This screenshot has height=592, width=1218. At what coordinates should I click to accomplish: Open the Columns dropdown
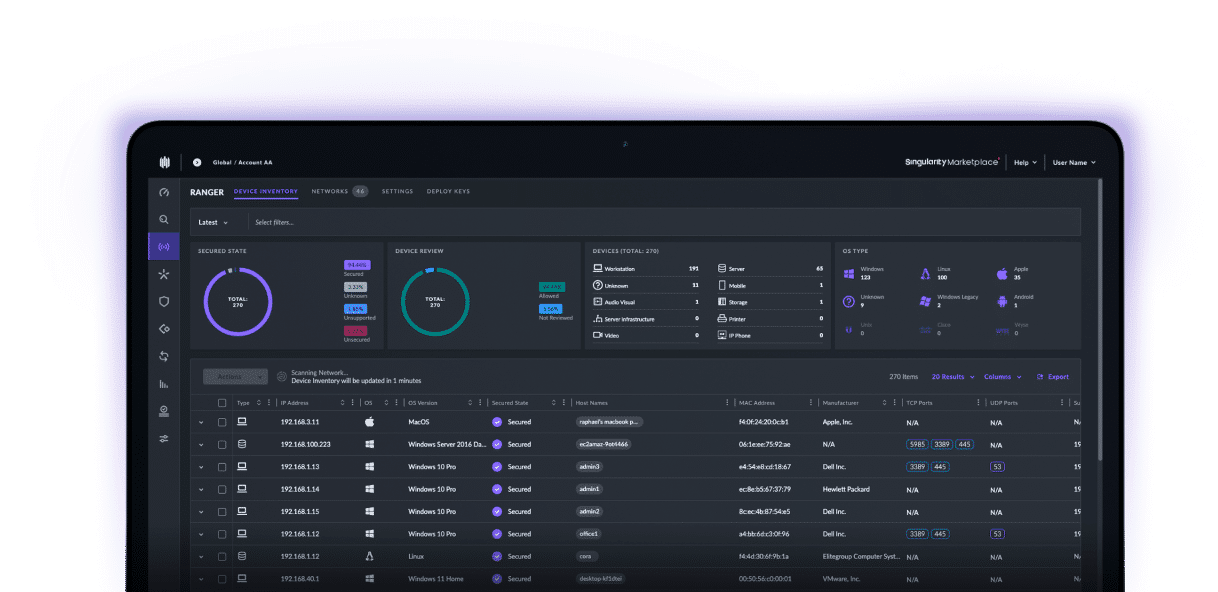1003,377
